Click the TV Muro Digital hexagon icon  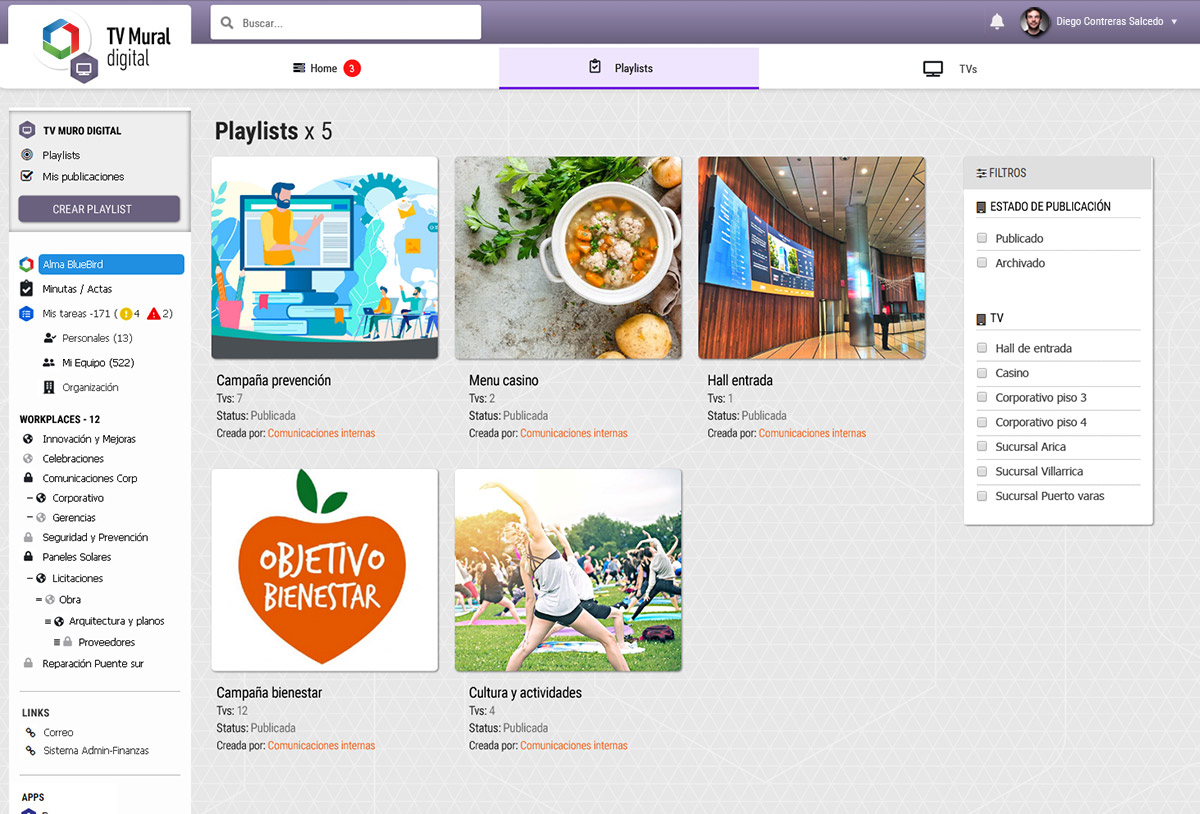27,130
